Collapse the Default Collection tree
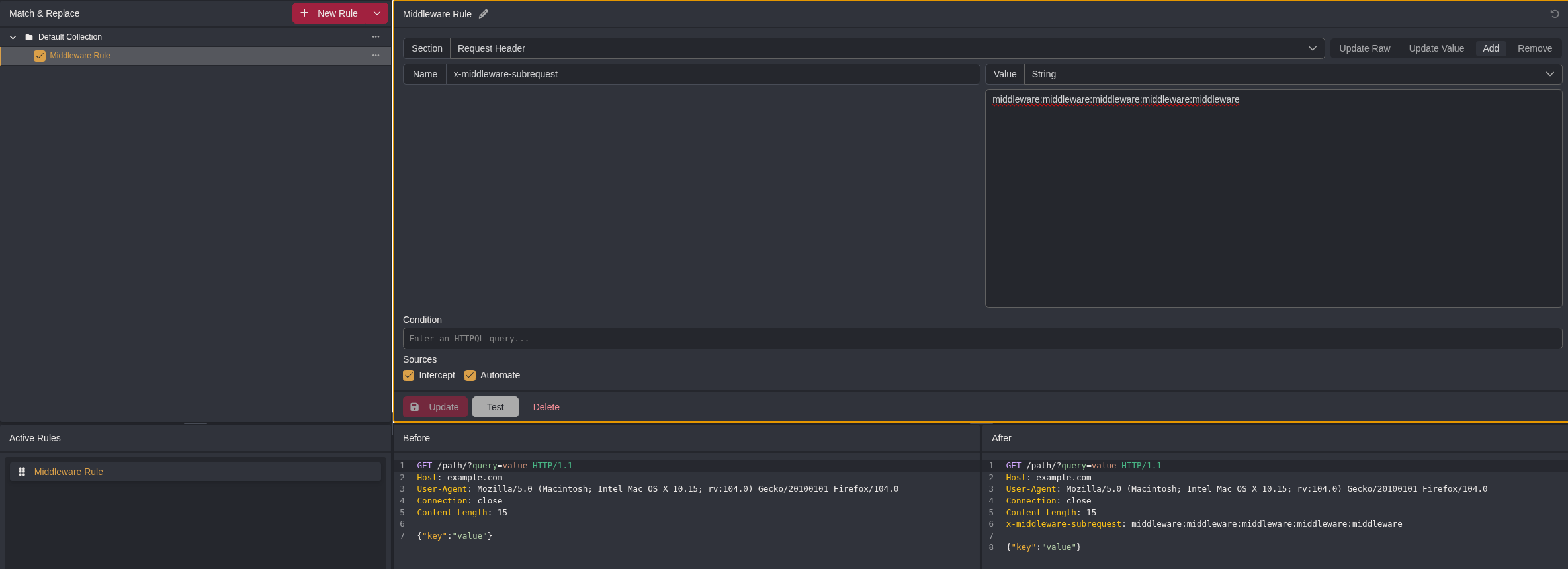This screenshot has width=1568, height=569. (13, 37)
